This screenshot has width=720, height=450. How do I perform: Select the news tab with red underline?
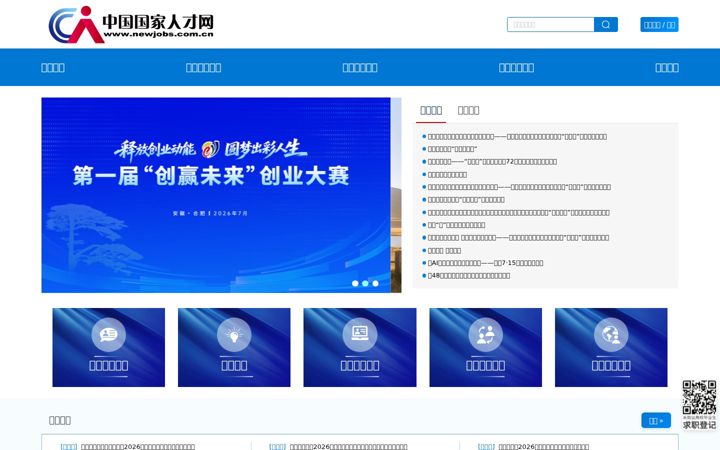point(431,110)
